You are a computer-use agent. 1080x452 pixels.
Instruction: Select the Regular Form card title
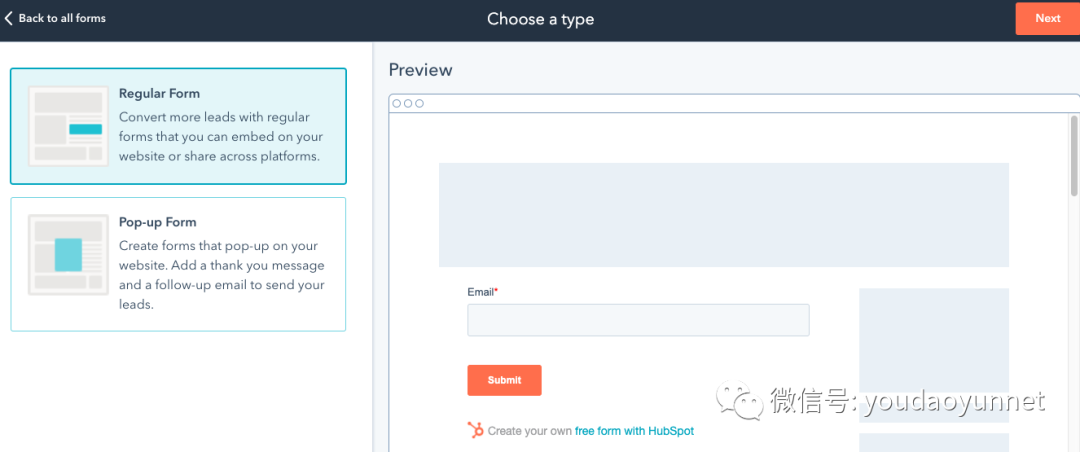[x=159, y=94]
